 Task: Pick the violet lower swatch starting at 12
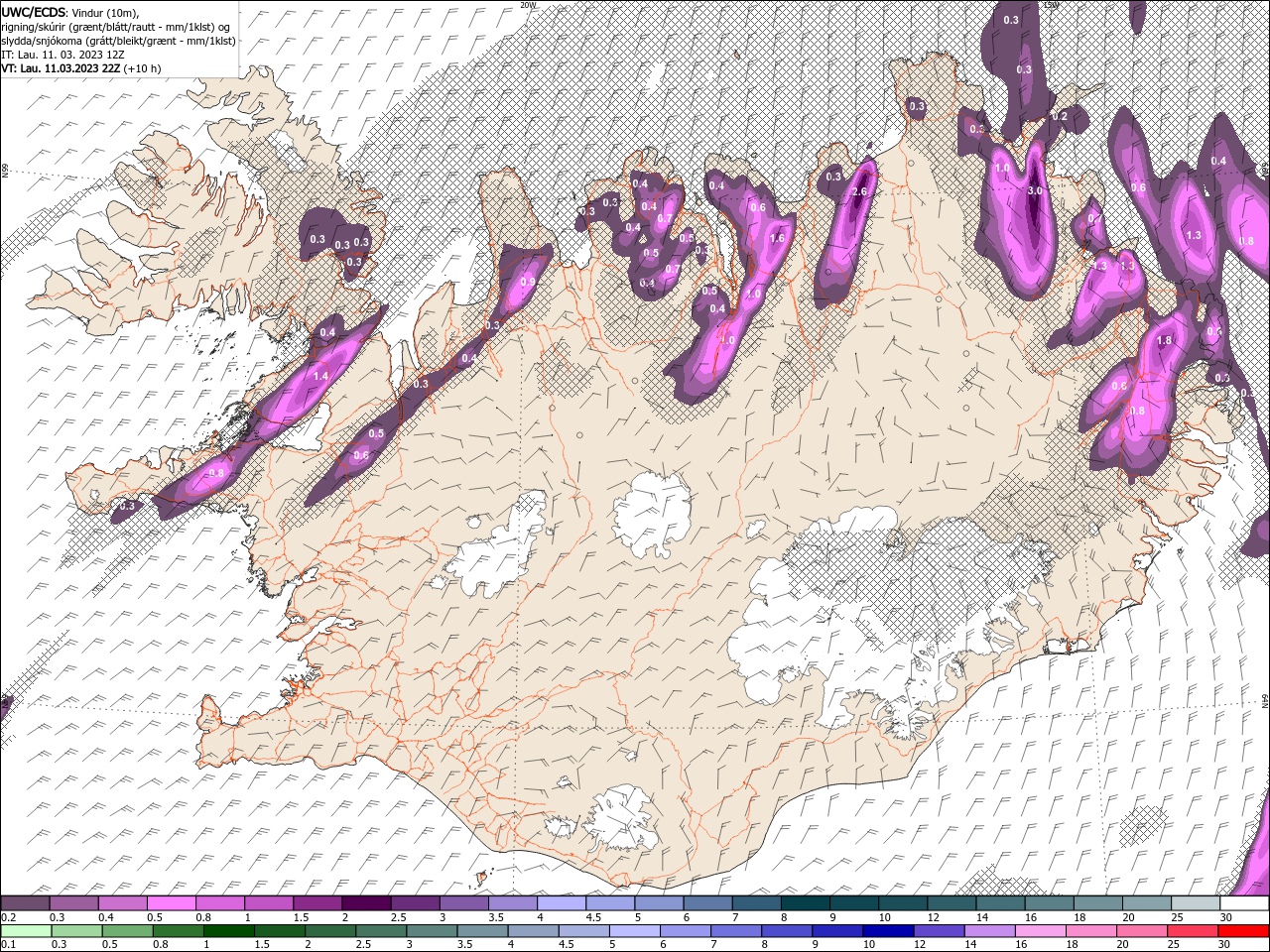pos(939,930)
